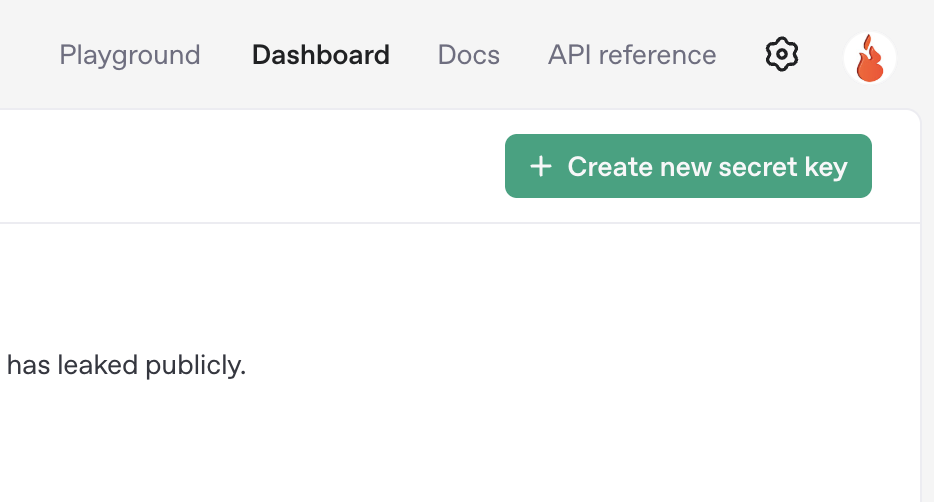Click the bold Dashboard heading in the navigation
This screenshot has height=502, width=934.
(321, 54)
